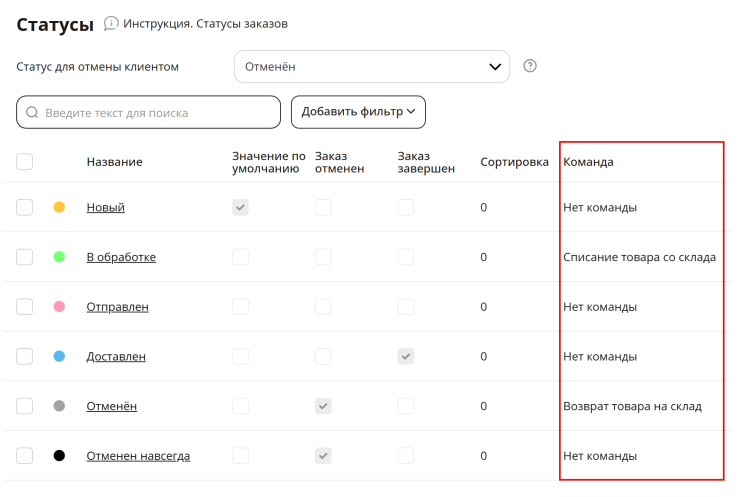Open the Добавить фильтр dropdown
The width and height of the screenshot is (740, 497).
(358, 112)
